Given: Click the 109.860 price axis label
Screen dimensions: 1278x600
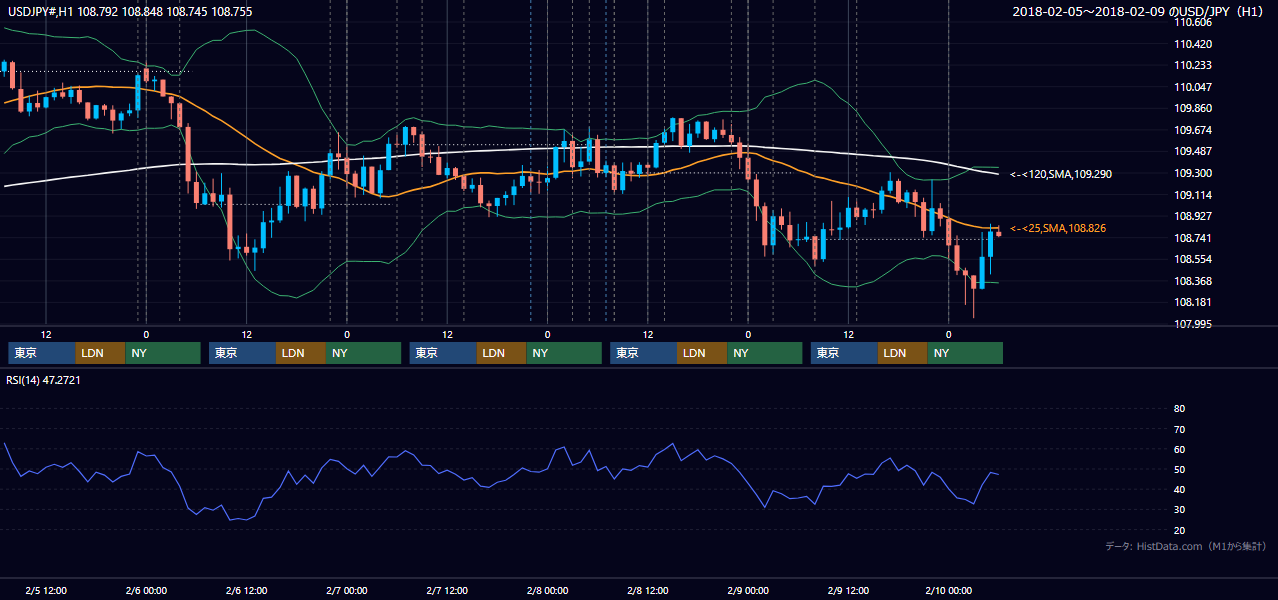Looking at the screenshot, I should [x=1194, y=108].
